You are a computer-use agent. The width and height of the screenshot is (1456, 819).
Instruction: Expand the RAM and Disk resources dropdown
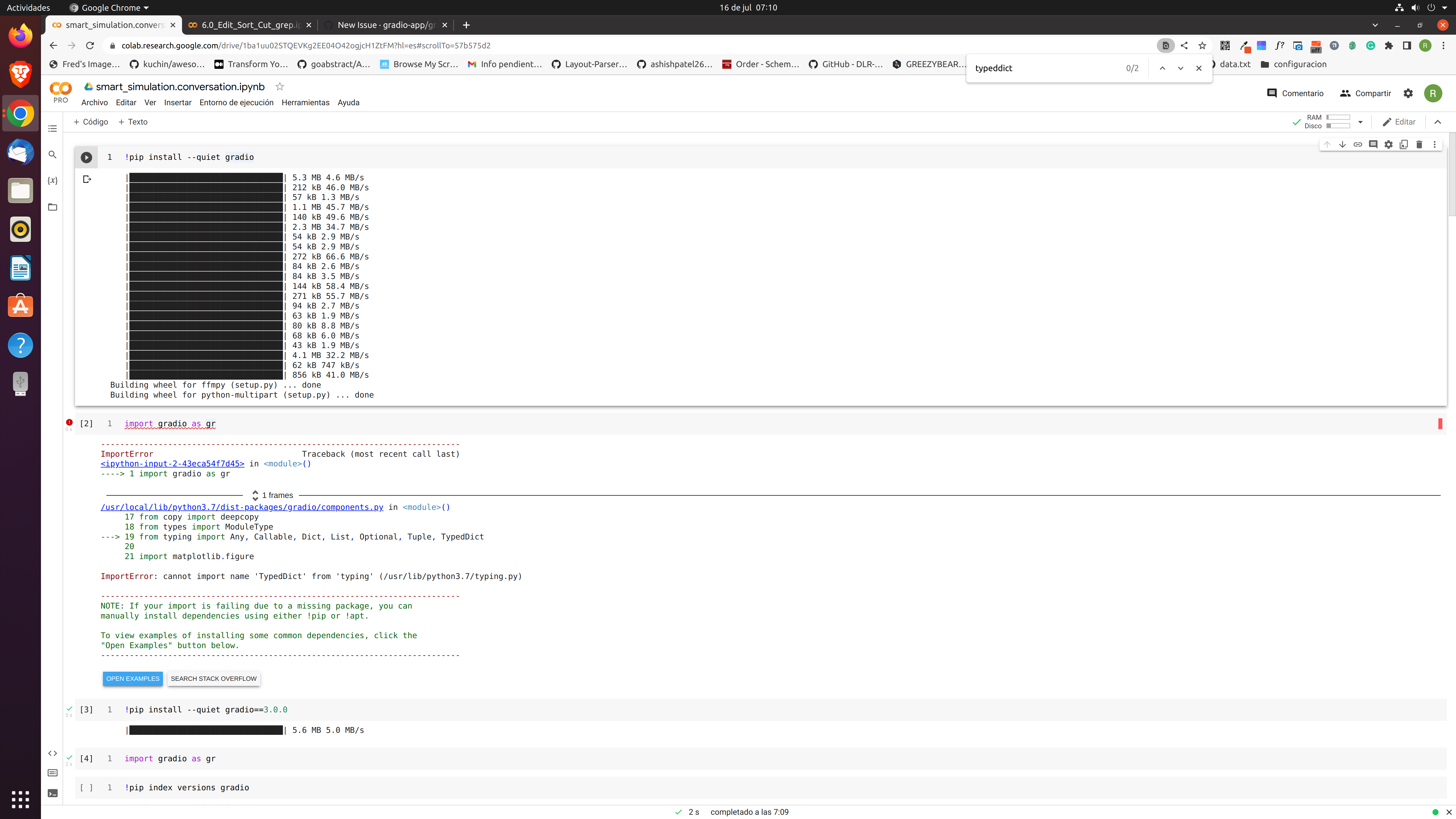coord(1360,122)
